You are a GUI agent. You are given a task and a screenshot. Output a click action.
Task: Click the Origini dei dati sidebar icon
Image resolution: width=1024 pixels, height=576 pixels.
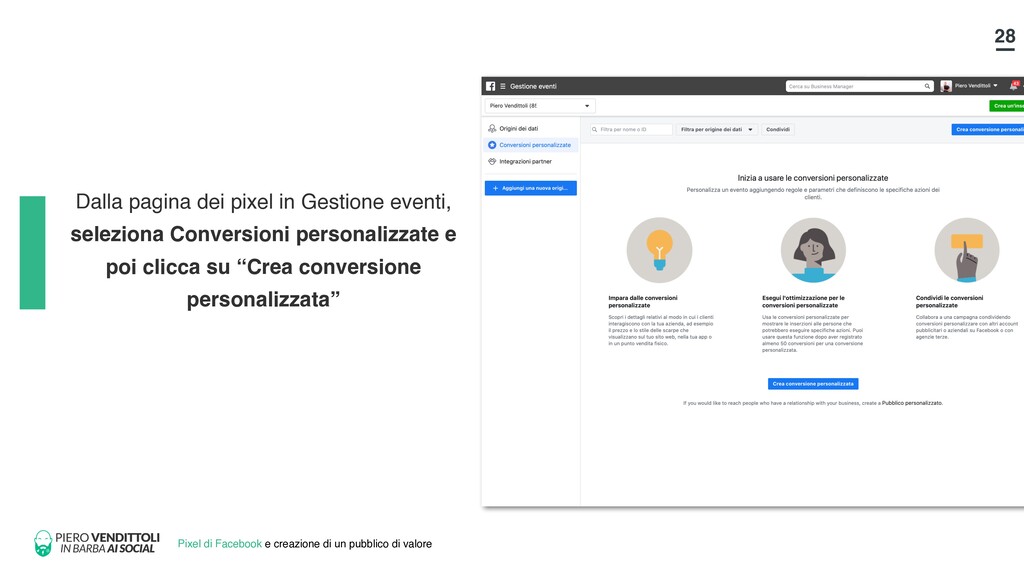click(x=492, y=129)
